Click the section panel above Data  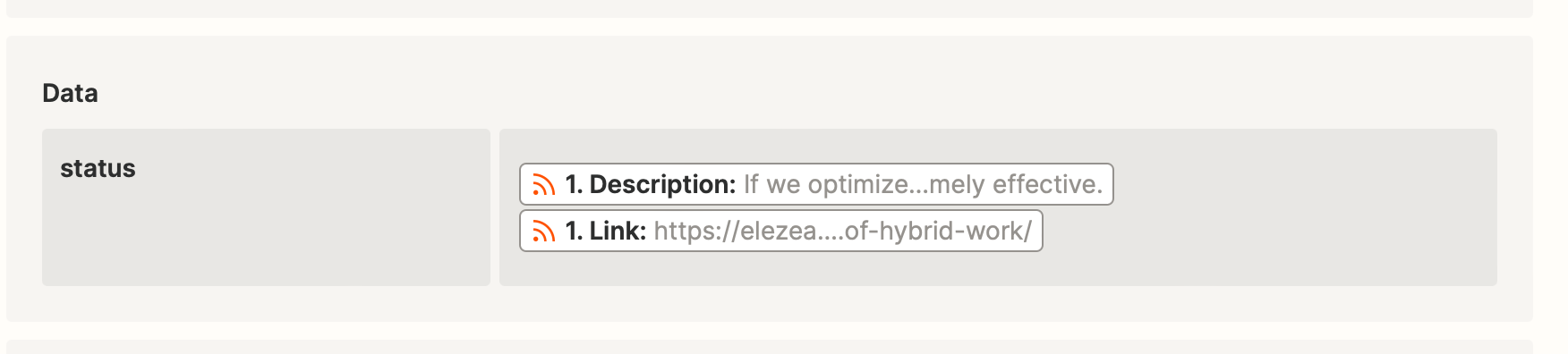tap(770, 8)
